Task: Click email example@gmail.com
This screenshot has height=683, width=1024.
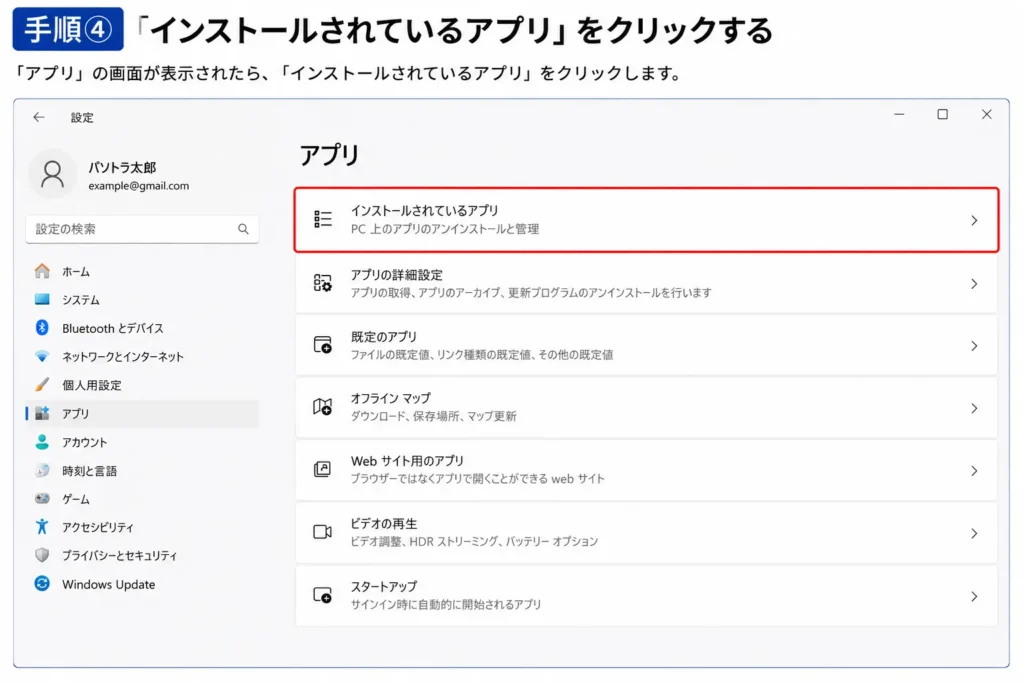Action: (138, 186)
